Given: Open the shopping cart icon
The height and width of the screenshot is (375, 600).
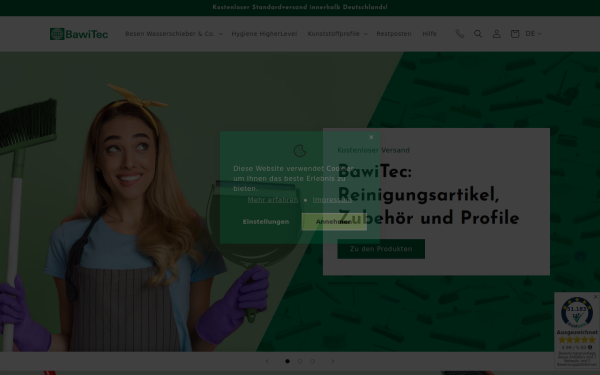Looking at the screenshot, I should pyautogui.click(x=515, y=34).
